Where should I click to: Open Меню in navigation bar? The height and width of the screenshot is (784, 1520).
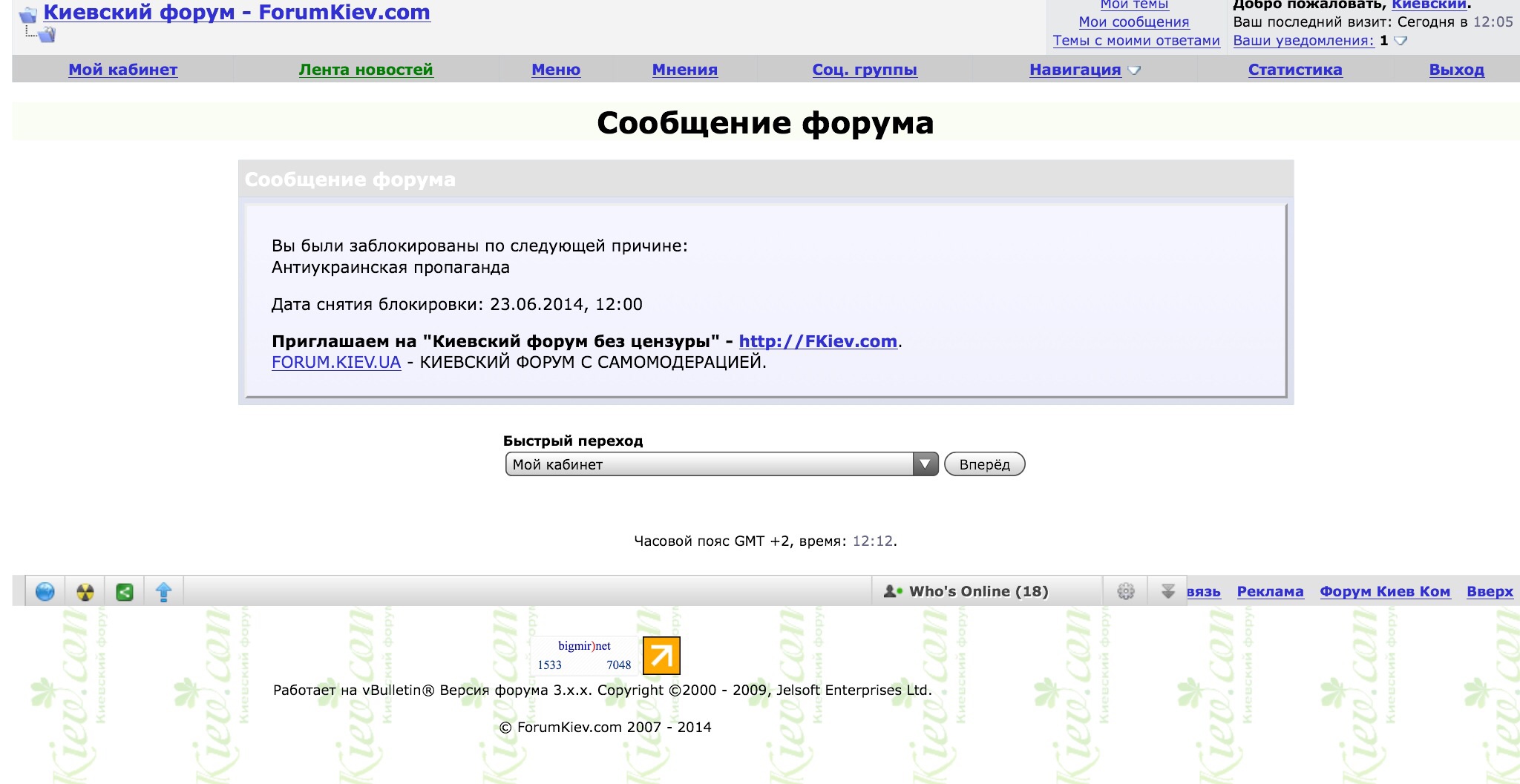click(556, 70)
